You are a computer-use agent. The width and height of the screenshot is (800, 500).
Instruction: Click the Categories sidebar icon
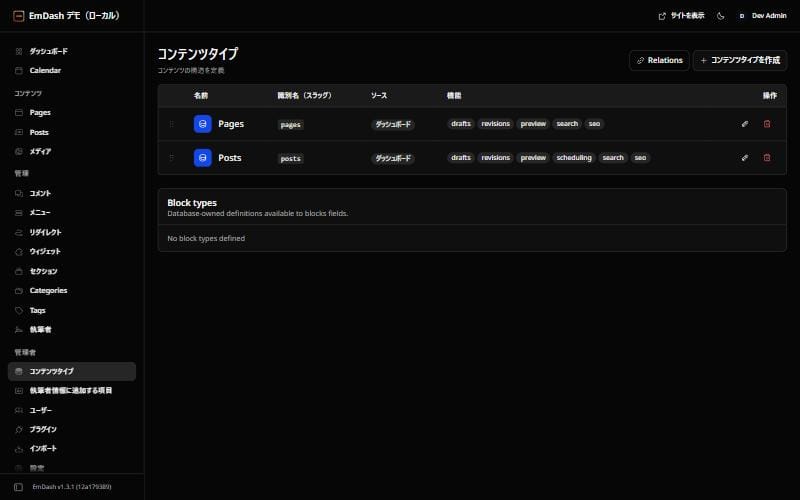19,291
